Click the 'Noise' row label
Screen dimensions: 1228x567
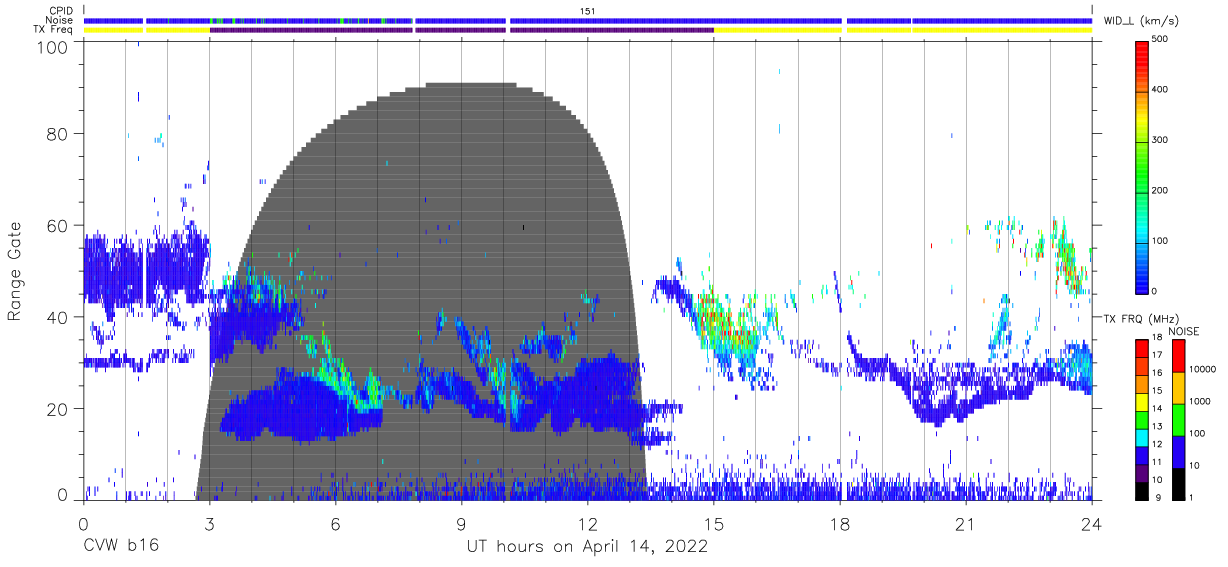coord(60,20)
